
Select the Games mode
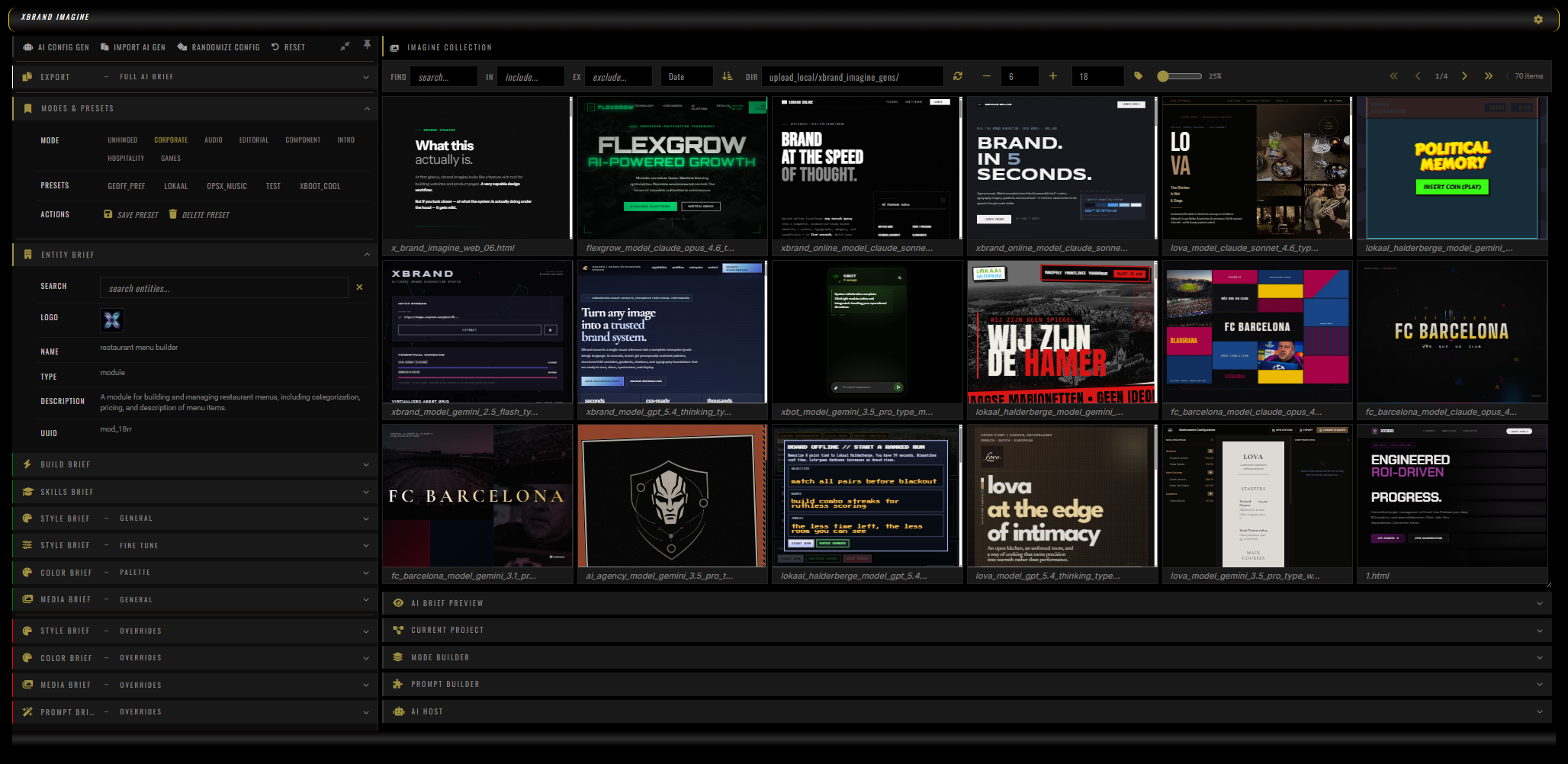(x=171, y=159)
